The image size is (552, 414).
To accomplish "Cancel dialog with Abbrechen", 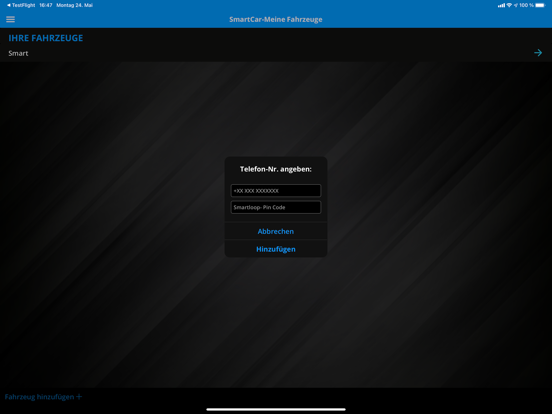I will click(276, 231).
